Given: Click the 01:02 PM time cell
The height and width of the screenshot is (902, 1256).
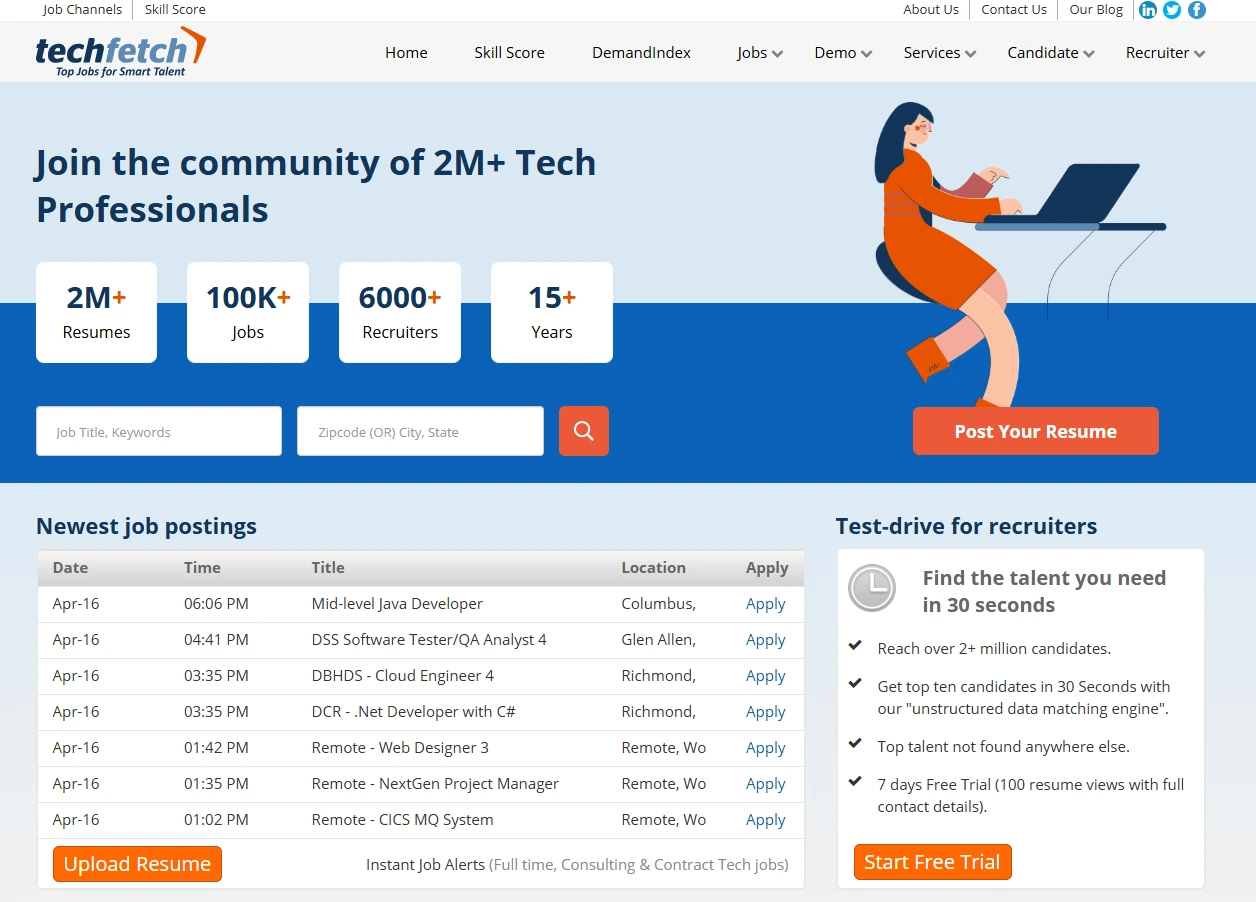Looking at the screenshot, I should 216,820.
